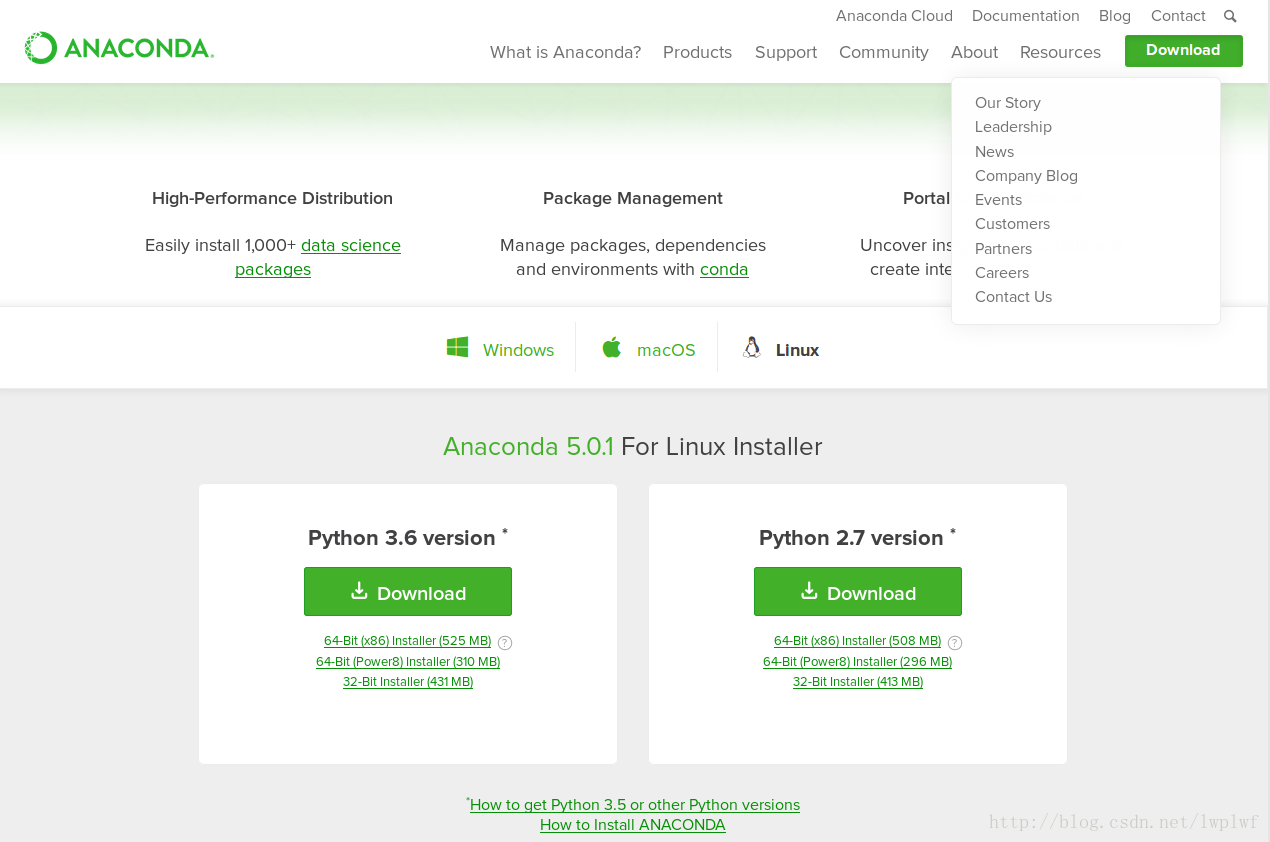Open How to Install ANACONDA link

(x=633, y=825)
